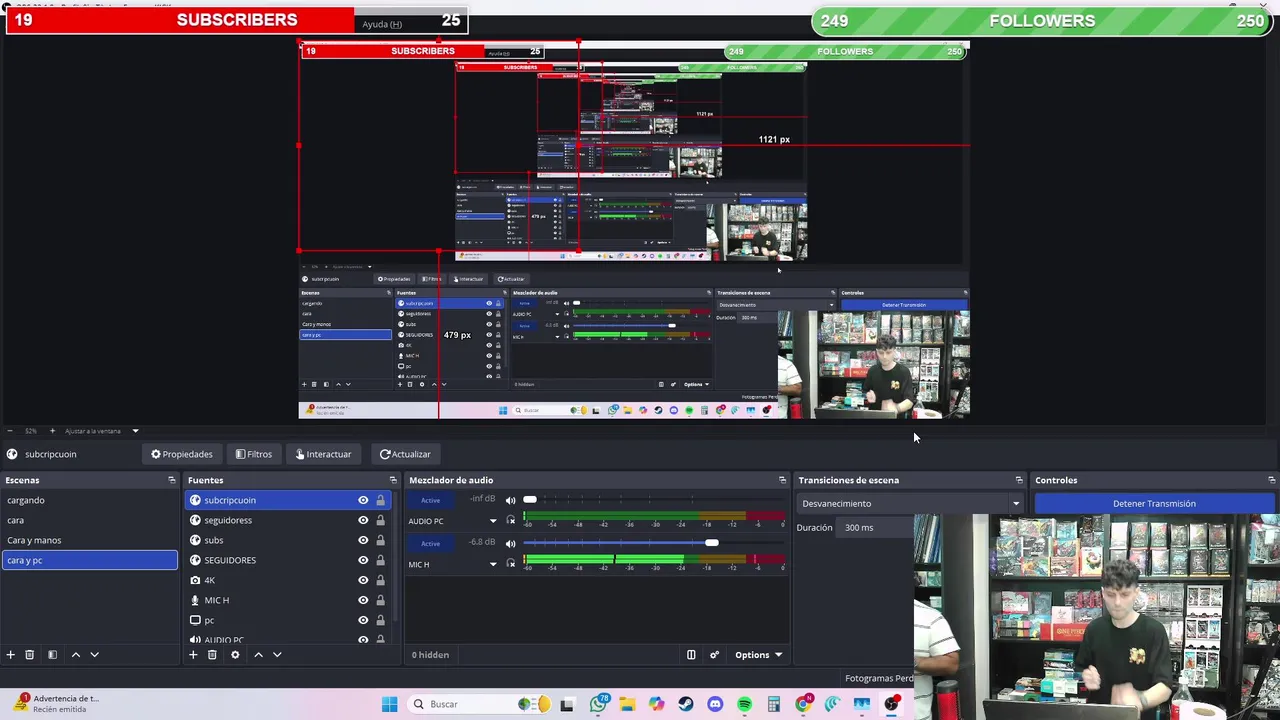Undock the Mezclador de audio panel
This screenshot has width=1280, height=720.
coord(782,480)
